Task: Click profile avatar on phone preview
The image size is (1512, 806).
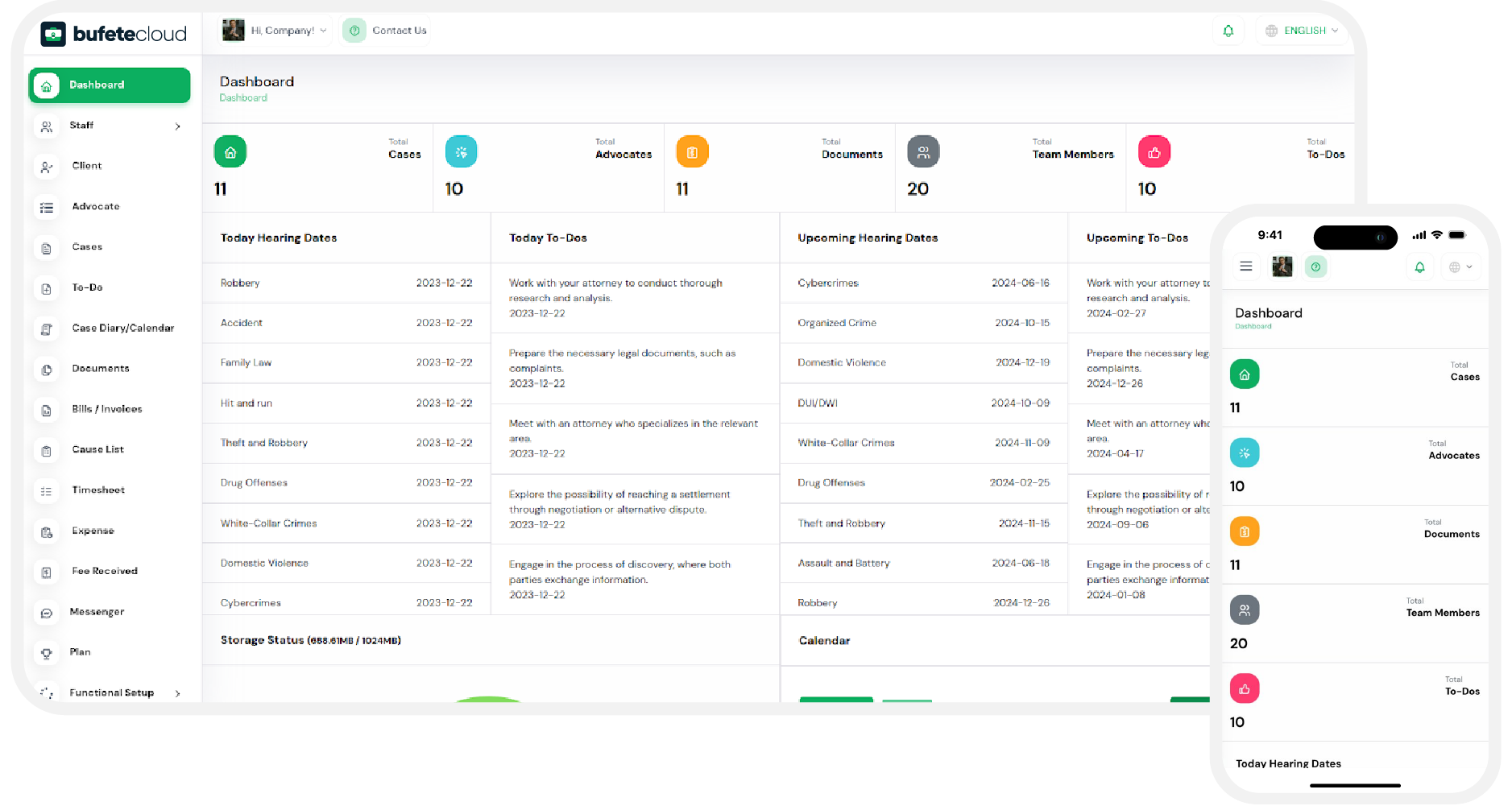Action: click(x=1282, y=267)
